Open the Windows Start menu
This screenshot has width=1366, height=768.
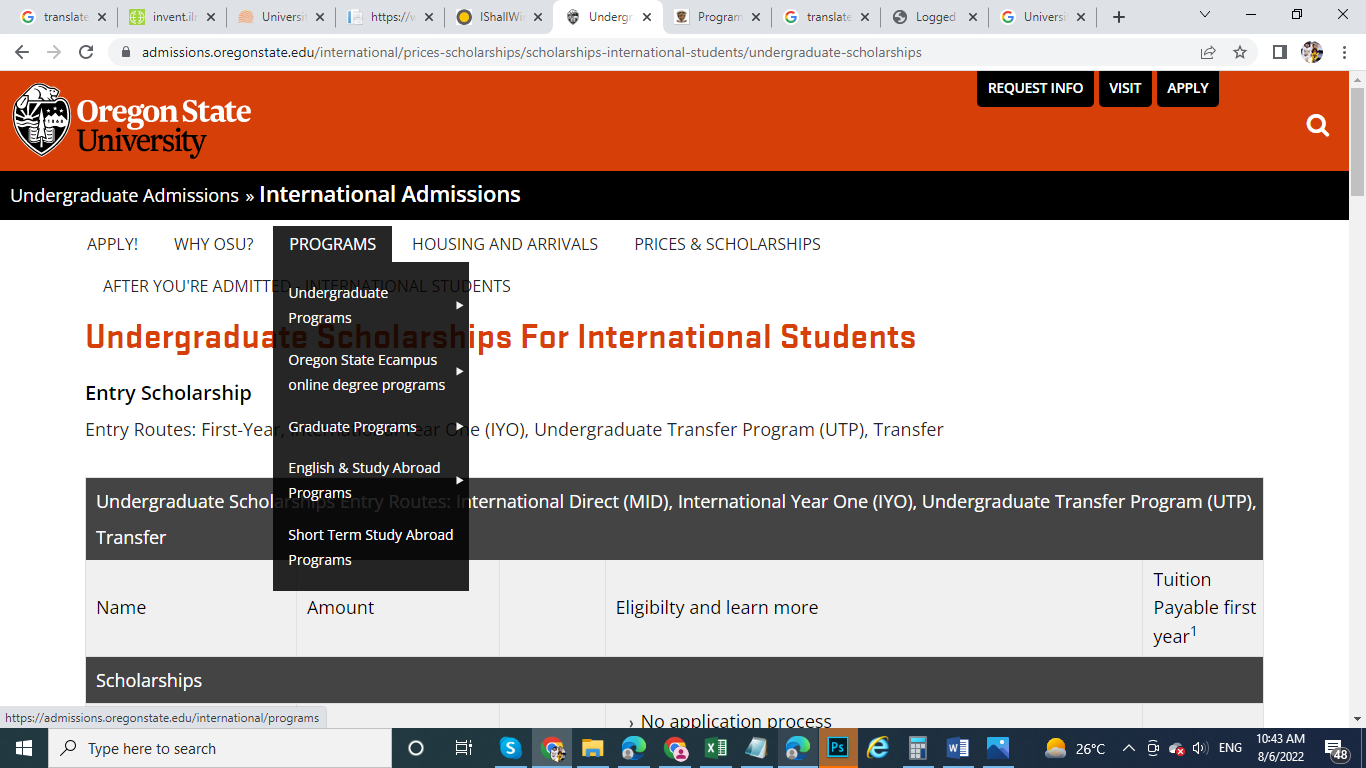click(x=23, y=748)
